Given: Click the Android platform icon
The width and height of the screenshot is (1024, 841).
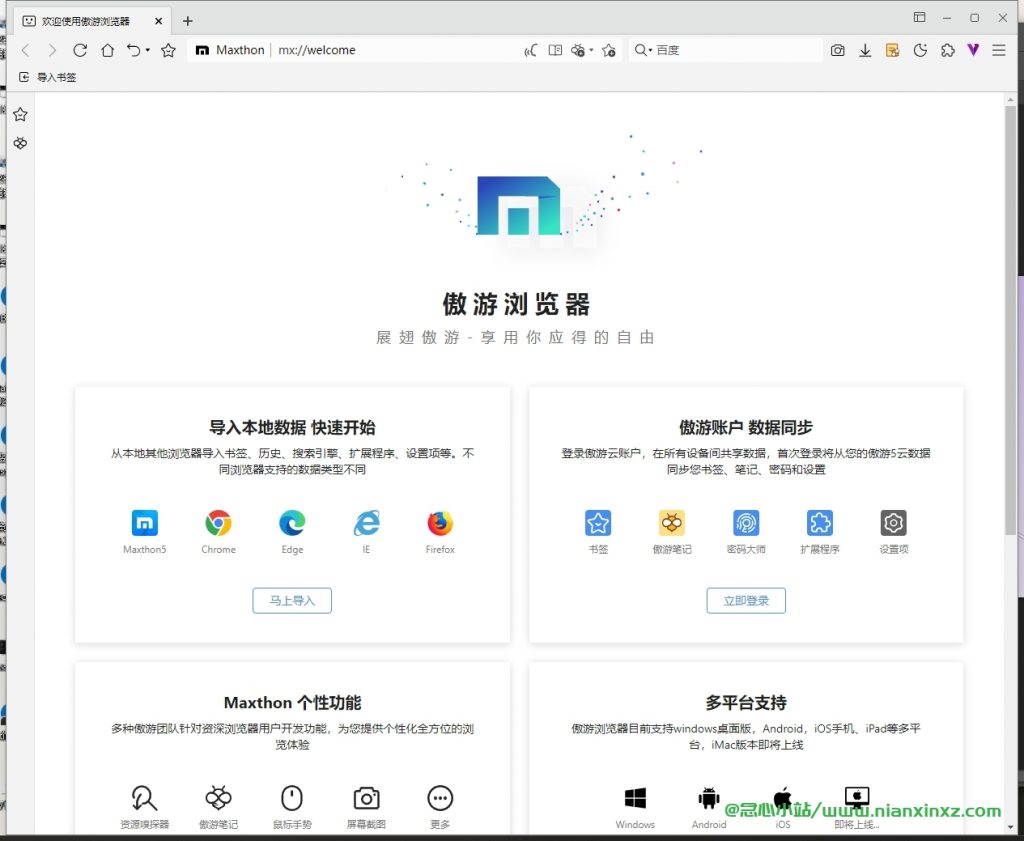Looking at the screenshot, I should point(709,798).
